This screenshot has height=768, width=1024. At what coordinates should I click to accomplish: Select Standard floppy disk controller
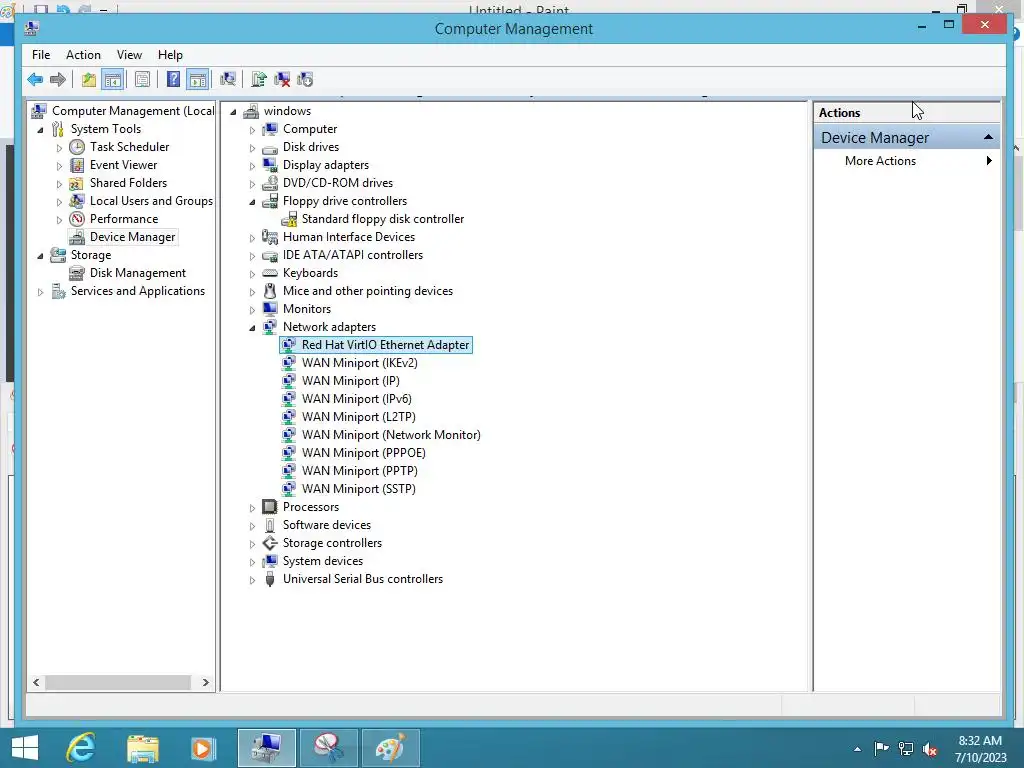click(383, 219)
